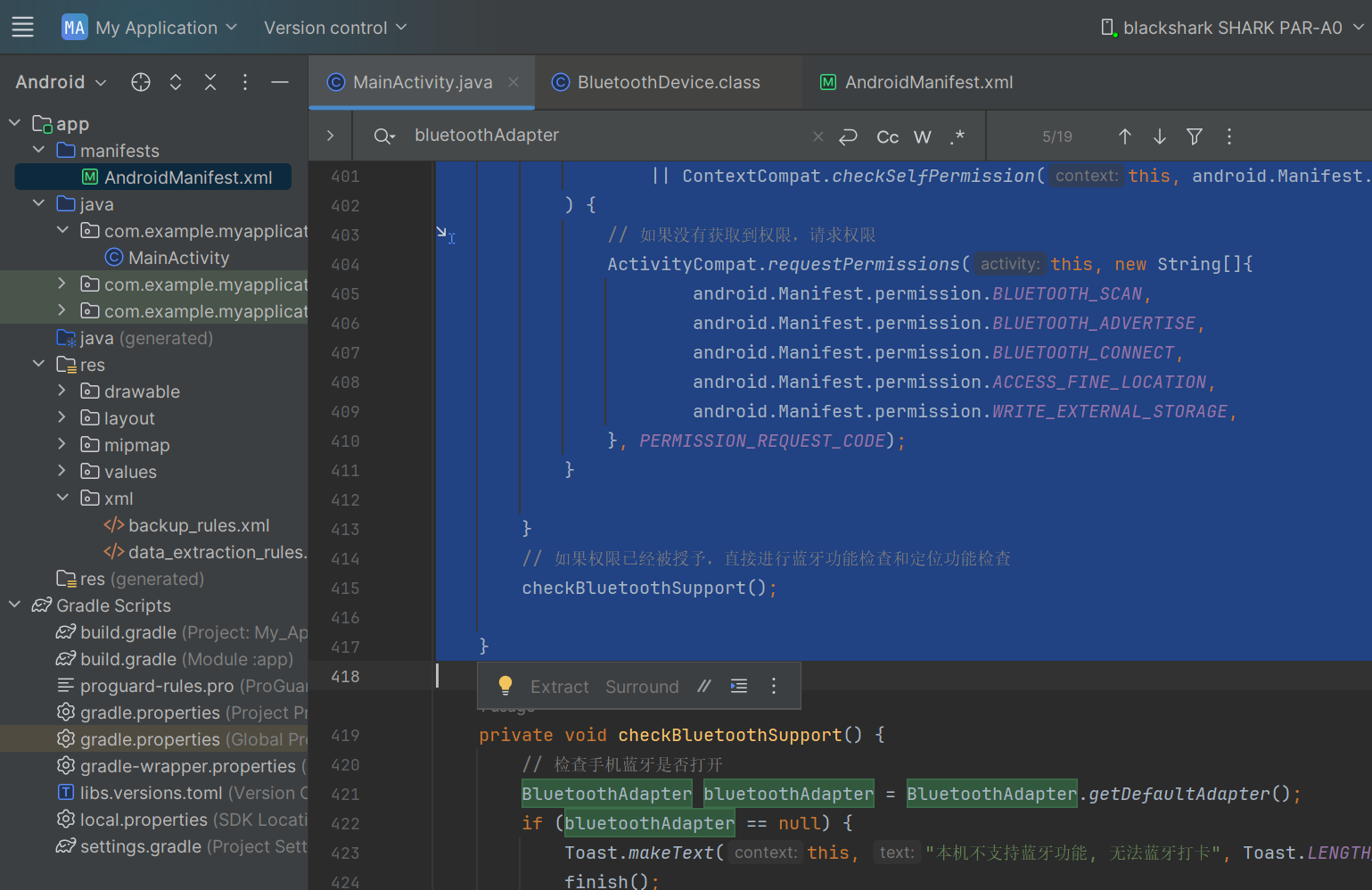1372x890 pixels.
Task: Expand the mipmap folder
Action: click(62, 444)
